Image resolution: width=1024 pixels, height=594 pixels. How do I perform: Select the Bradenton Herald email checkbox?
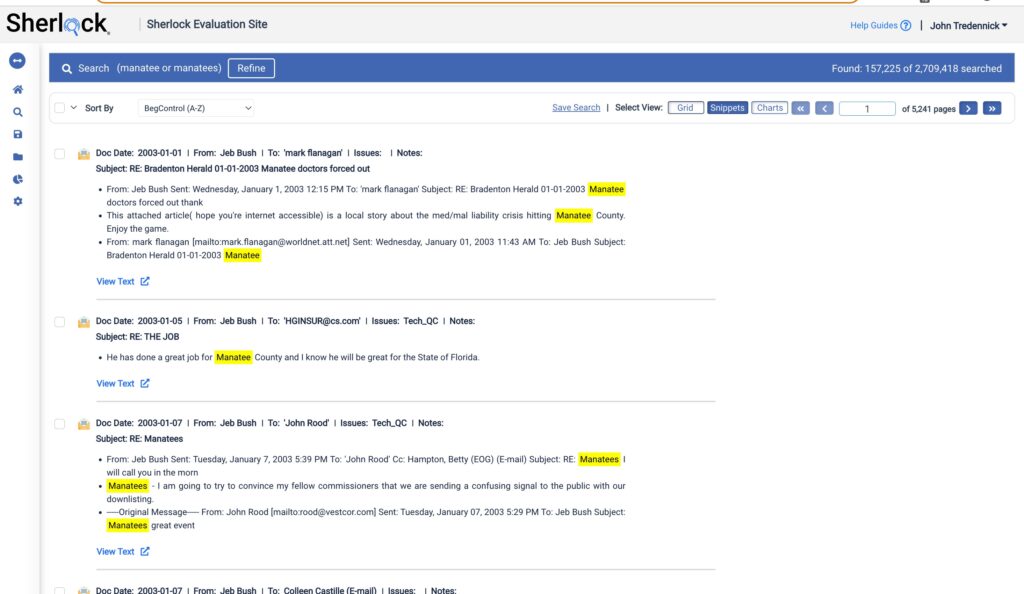pyautogui.click(x=60, y=154)
